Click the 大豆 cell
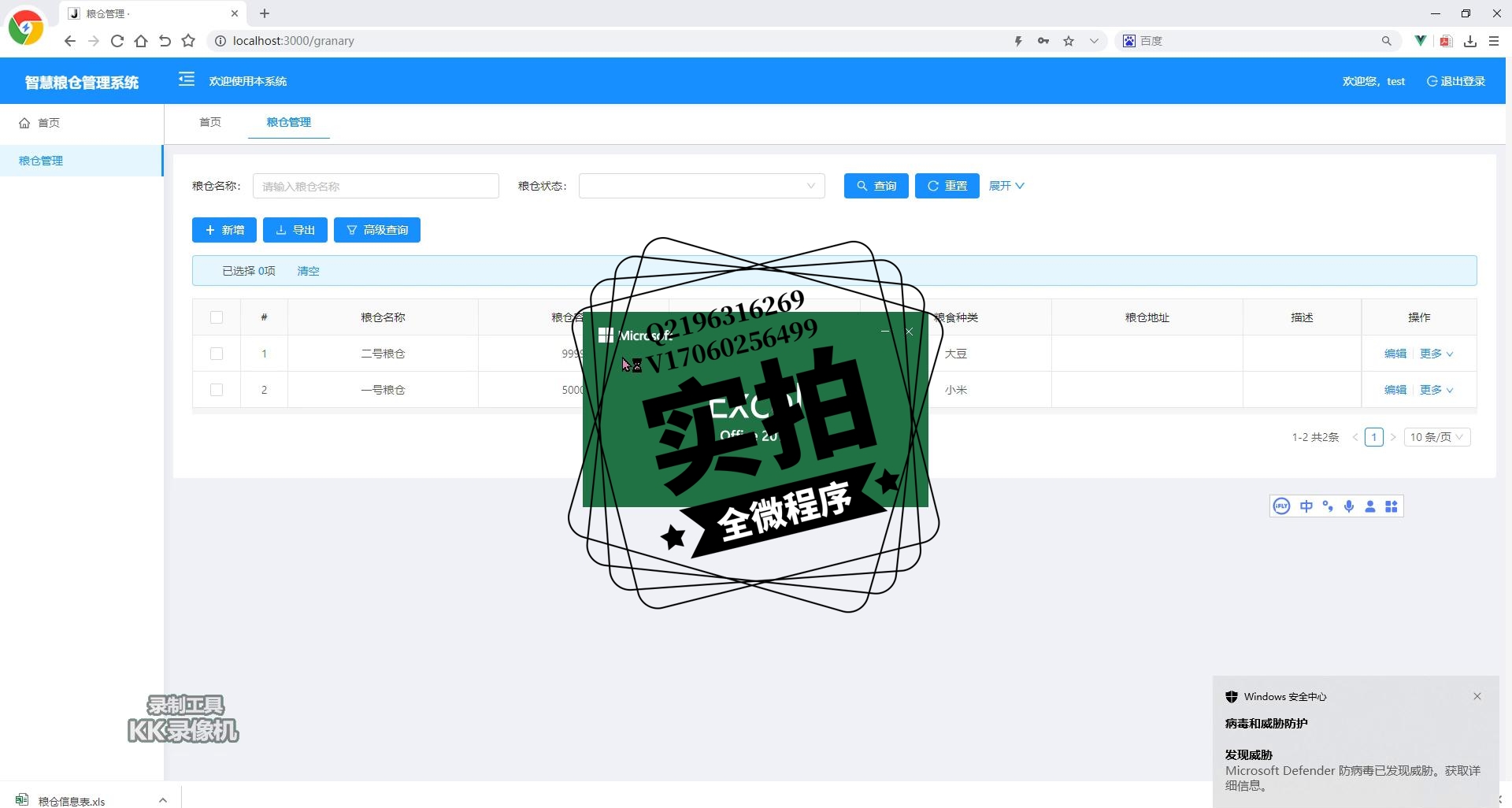This screenshot has width=1512, height=808. (x=956, y=354)
